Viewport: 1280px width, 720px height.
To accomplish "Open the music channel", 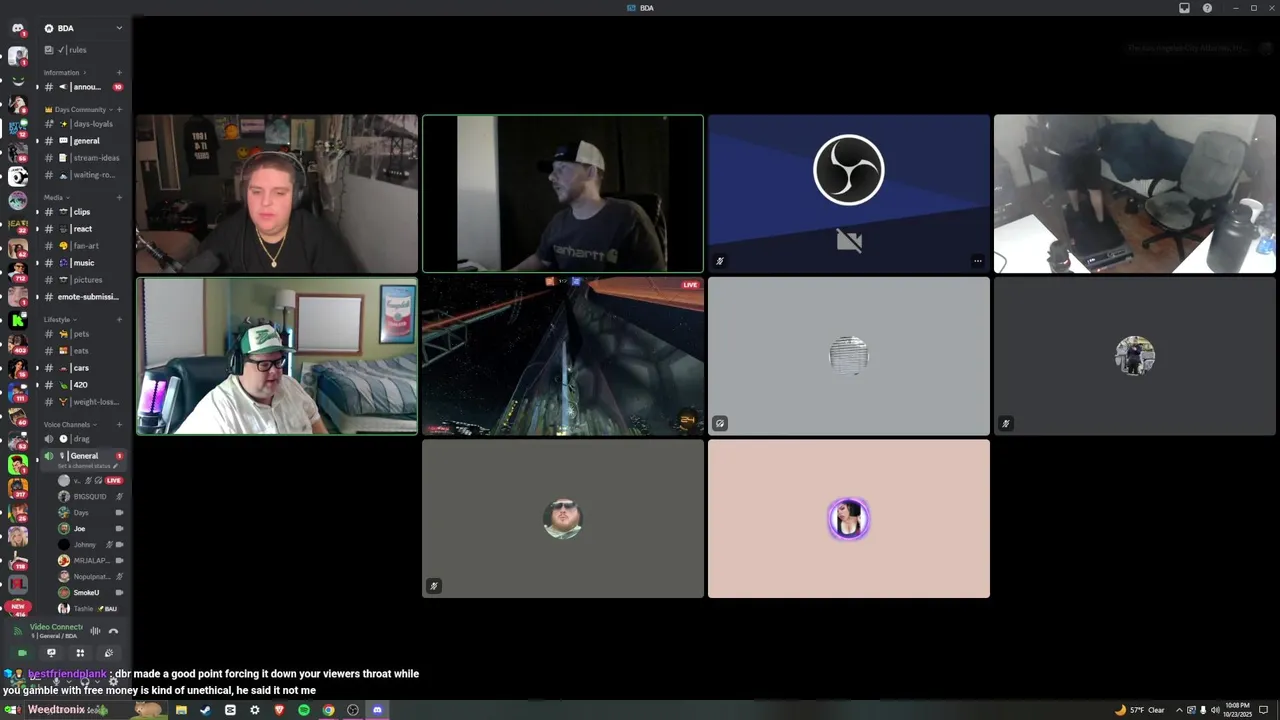I will pos(83,263).
